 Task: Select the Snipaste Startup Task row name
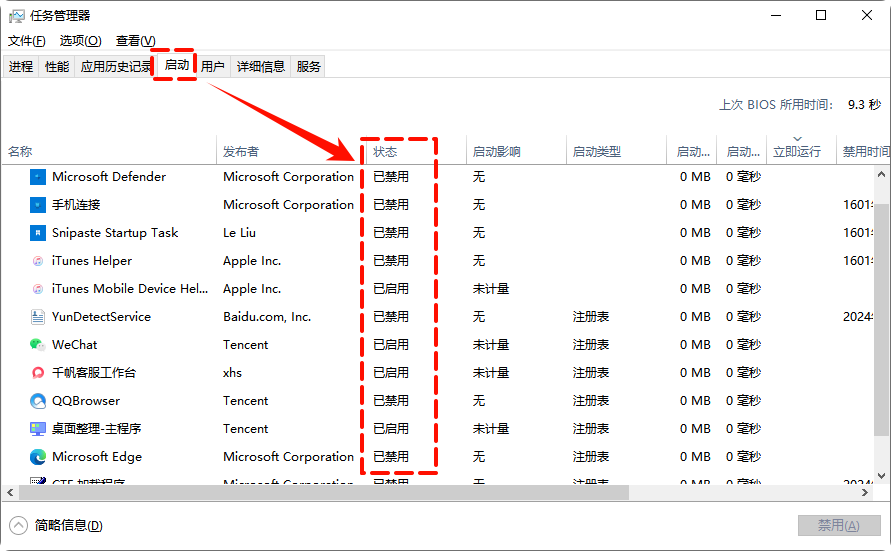pyautogui.click(x=115, y=233)
